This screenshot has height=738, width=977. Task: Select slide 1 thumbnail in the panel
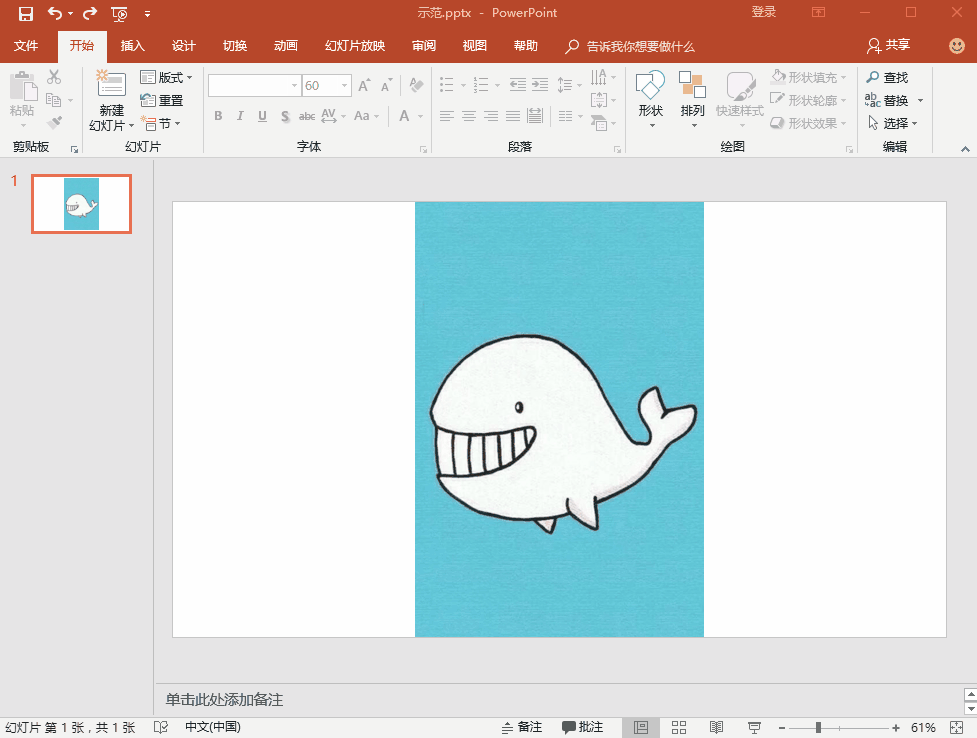[81, 204]
